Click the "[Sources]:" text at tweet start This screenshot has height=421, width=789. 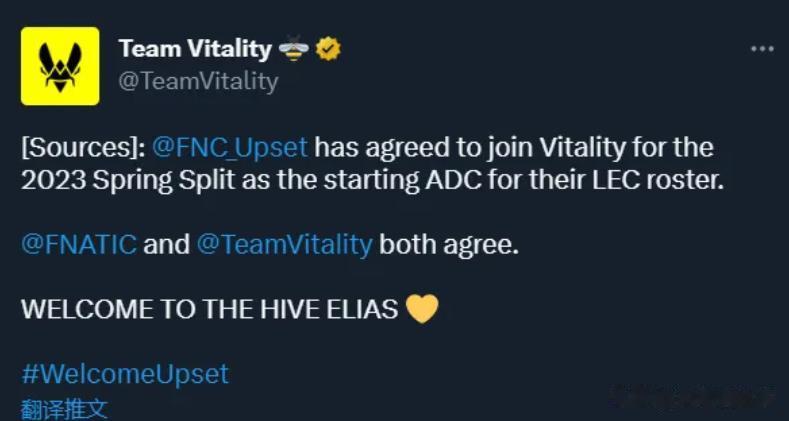[83, 148]
